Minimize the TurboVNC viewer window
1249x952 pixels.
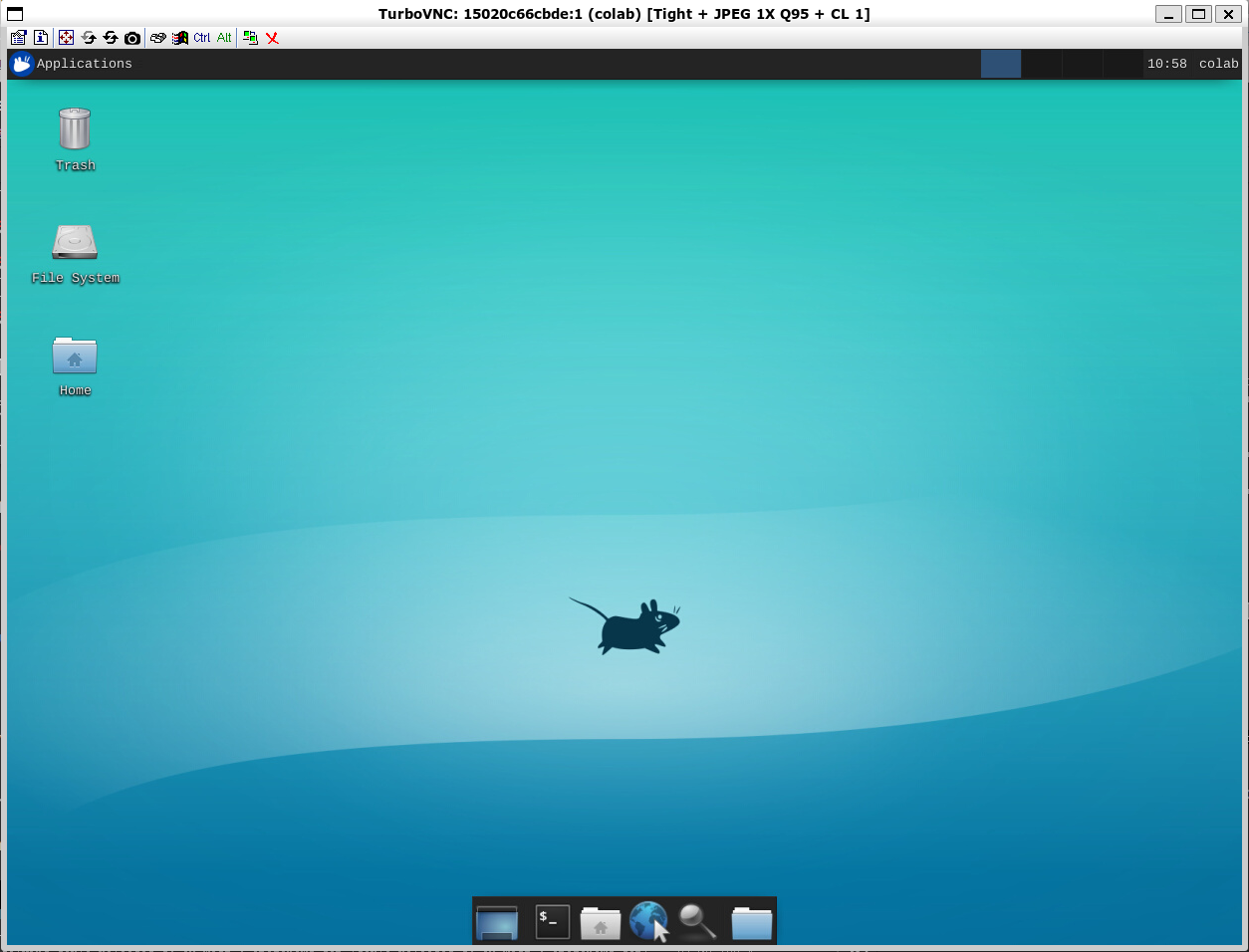[1169, 14]
